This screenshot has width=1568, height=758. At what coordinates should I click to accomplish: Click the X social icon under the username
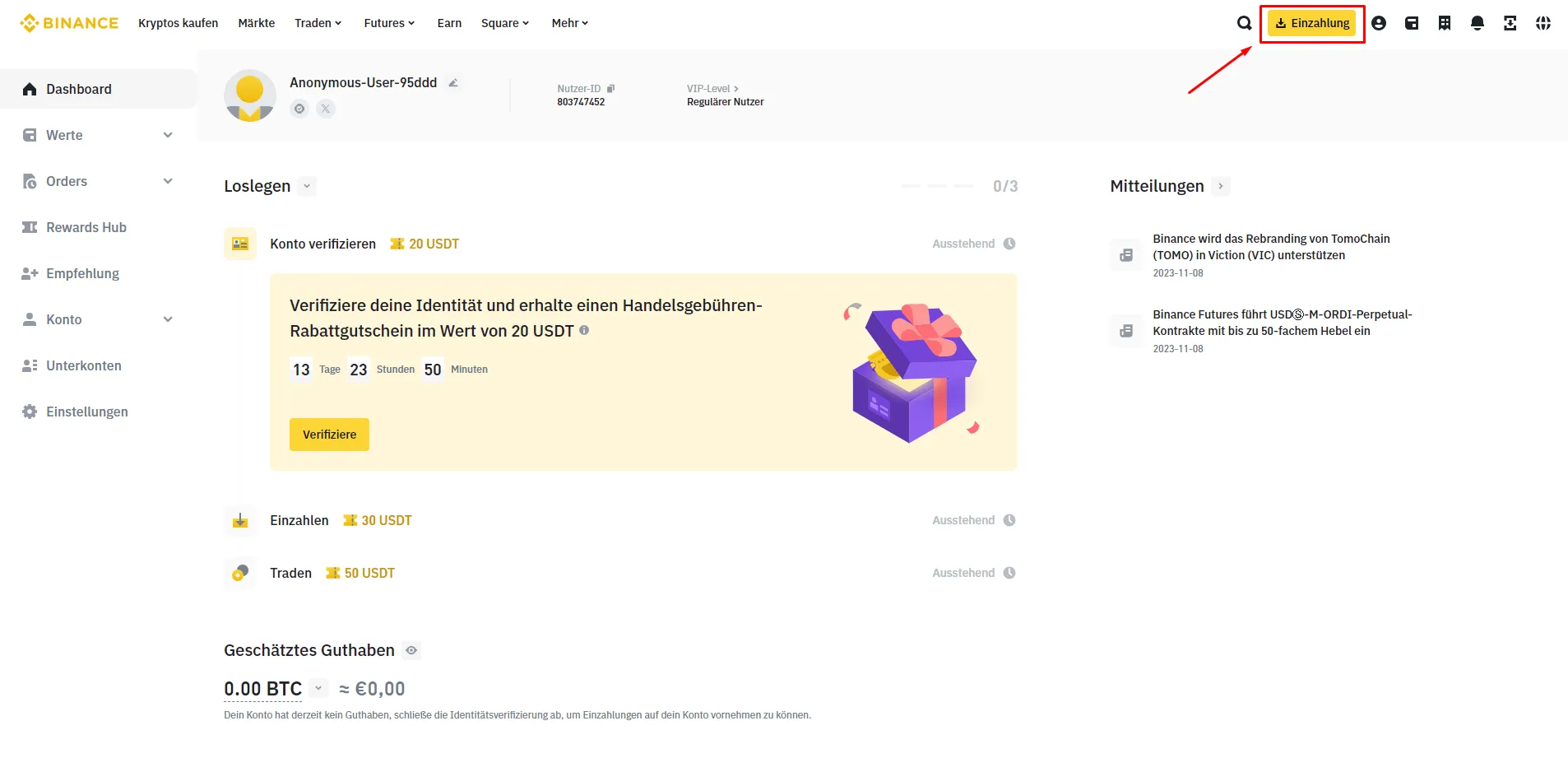[x=325, y=108]
